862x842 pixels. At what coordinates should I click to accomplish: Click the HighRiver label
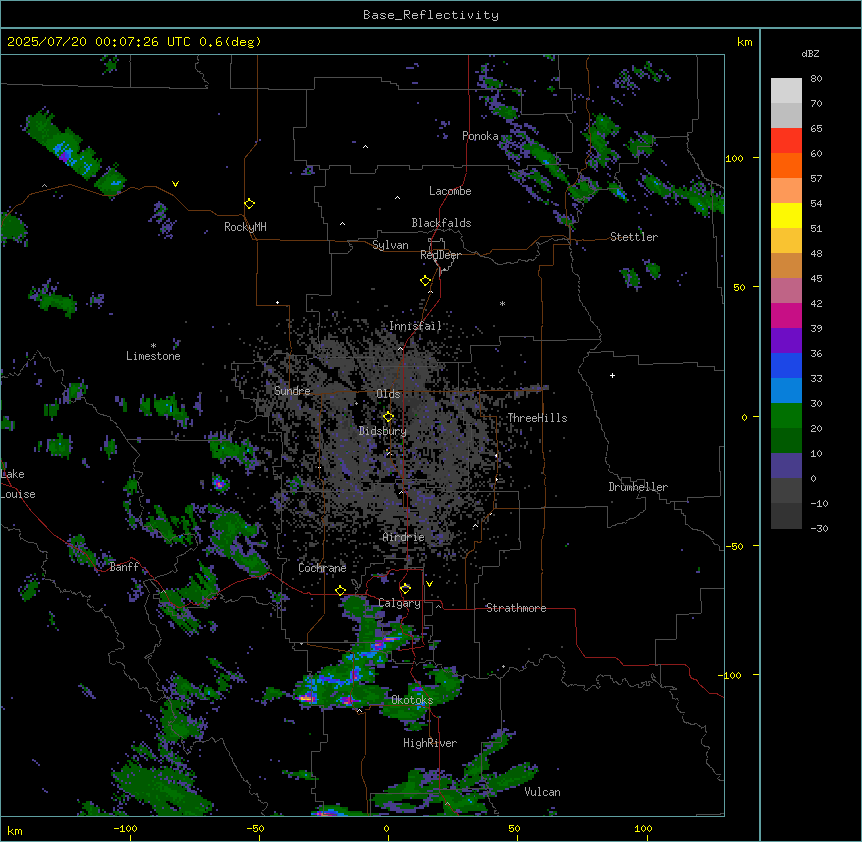[430, 743]
